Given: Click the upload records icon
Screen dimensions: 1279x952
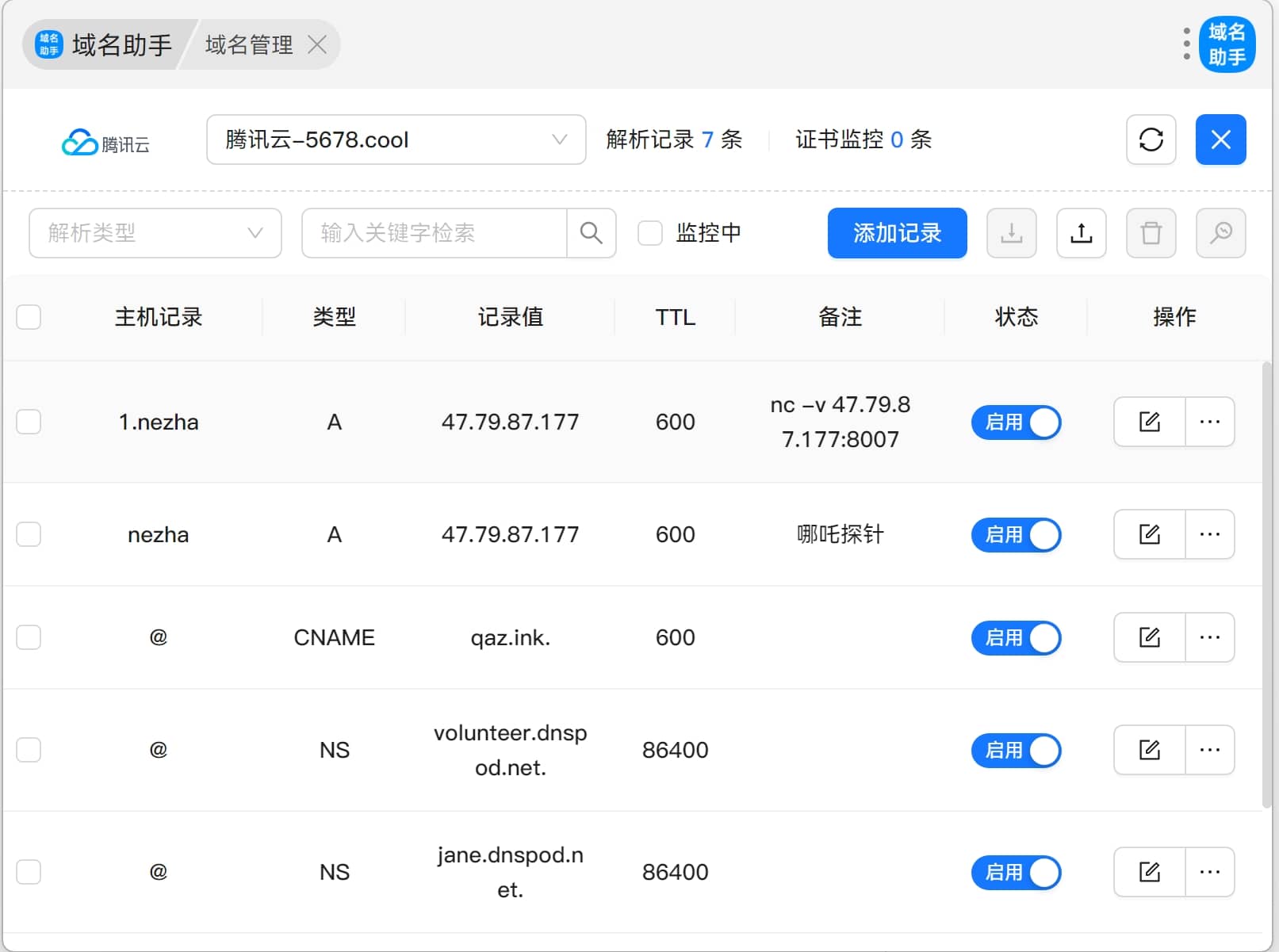Looking at the screenshot, I should 1081,233.
